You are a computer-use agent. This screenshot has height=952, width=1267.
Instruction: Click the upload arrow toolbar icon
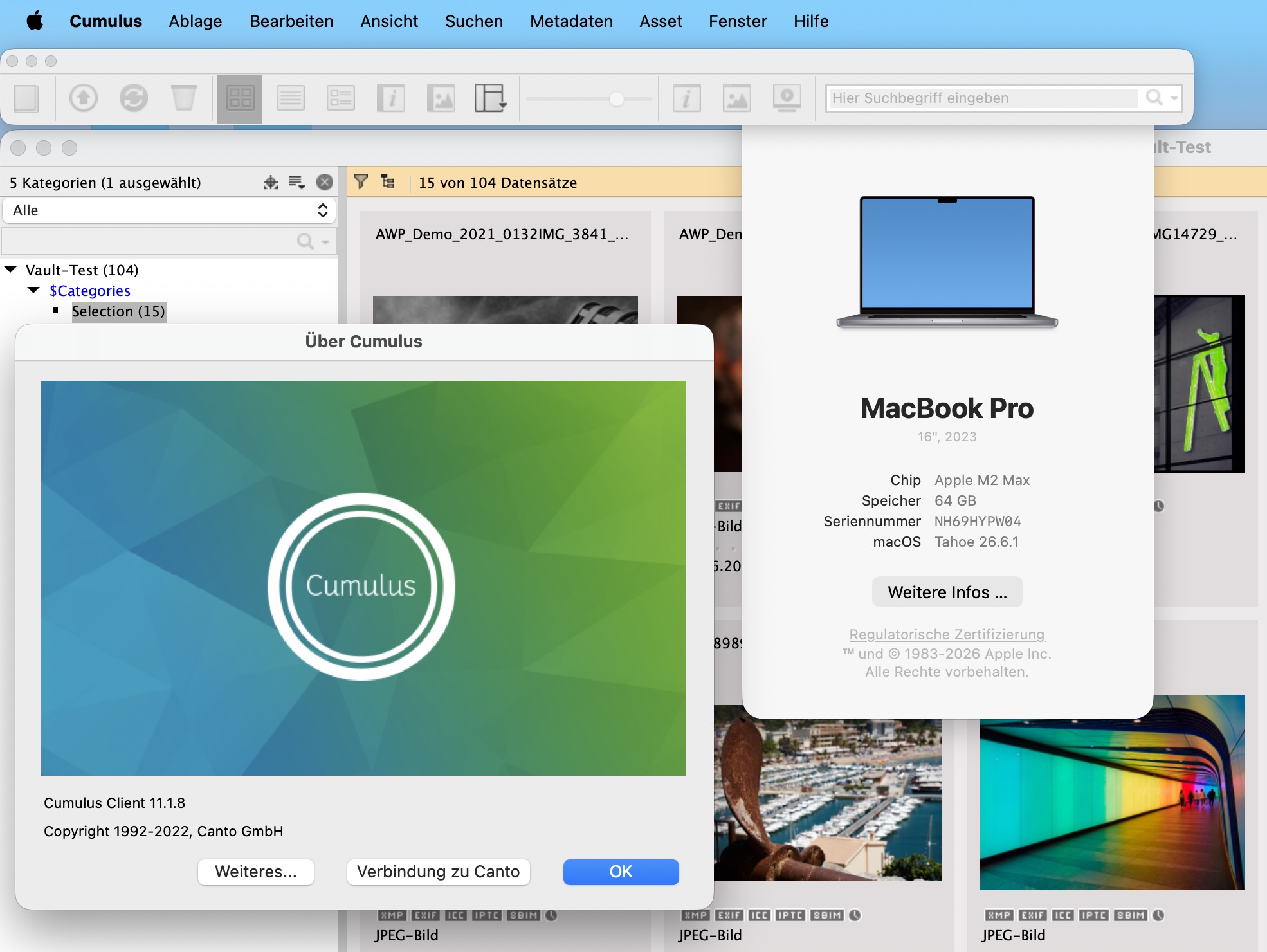coord(84,98)
